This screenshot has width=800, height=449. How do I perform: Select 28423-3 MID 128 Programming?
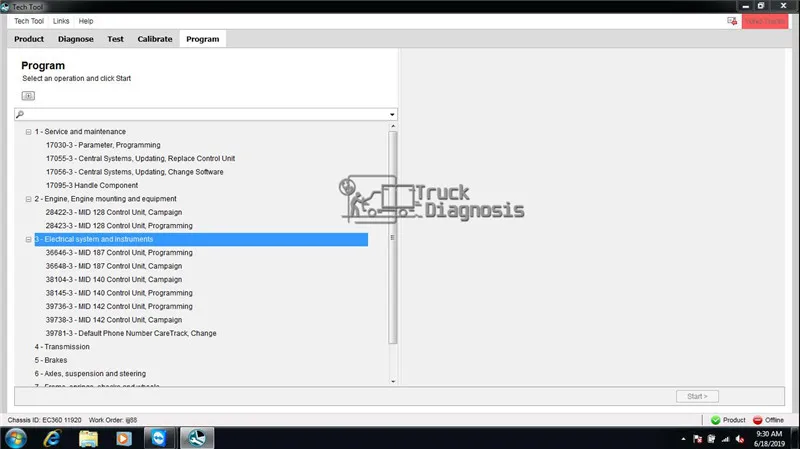coord(119,226)
